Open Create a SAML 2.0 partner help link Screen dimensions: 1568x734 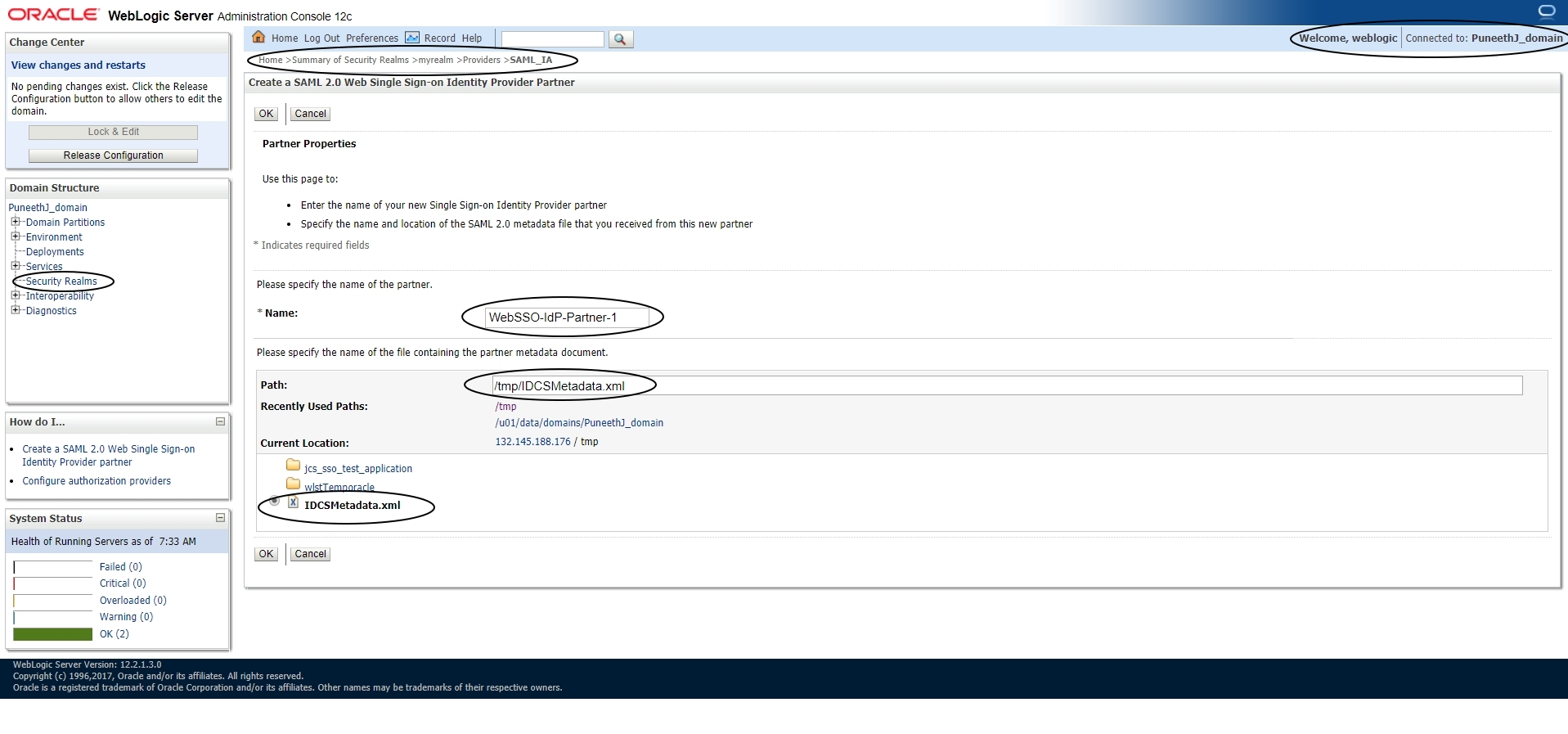(108, 456)
